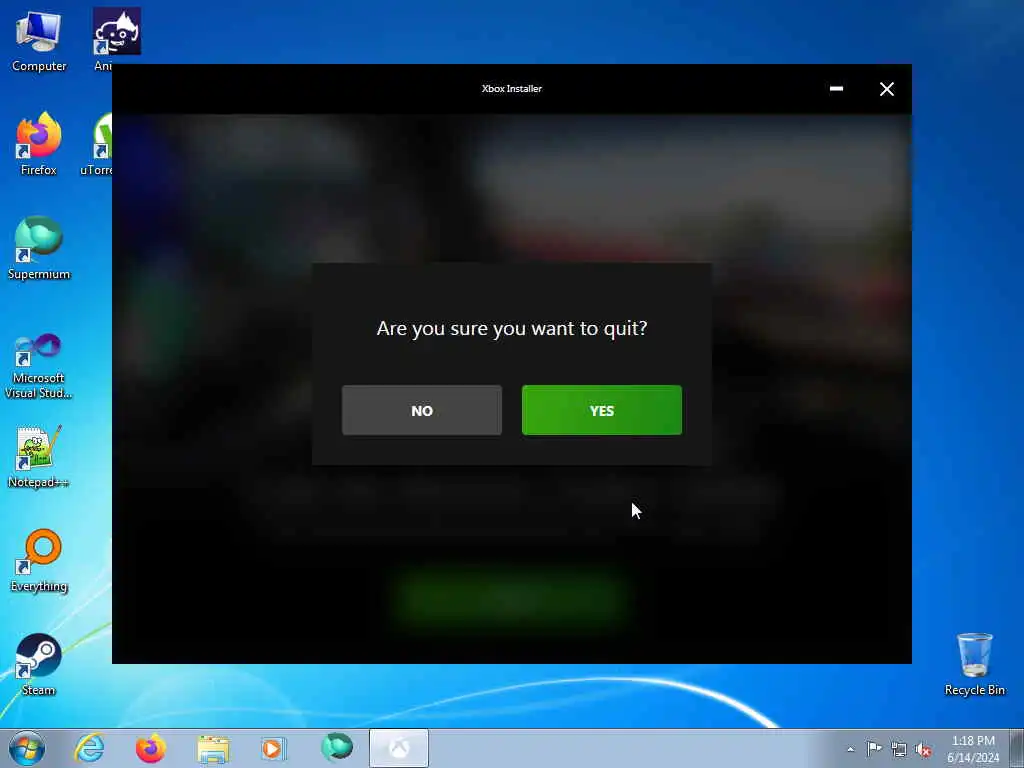Select the Recycle Bin icon
The height and width of the screenshot is (768, 1024).
[x=974, y=665]
